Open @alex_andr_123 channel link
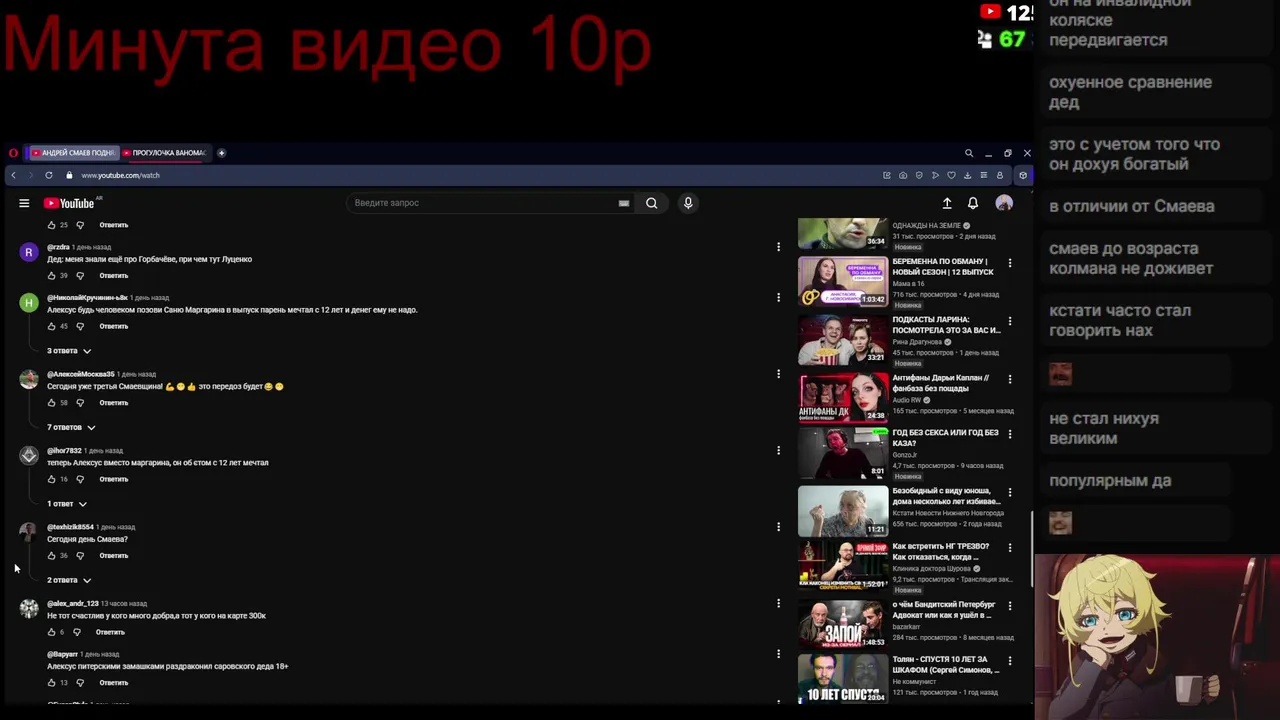 pos(73,604)
